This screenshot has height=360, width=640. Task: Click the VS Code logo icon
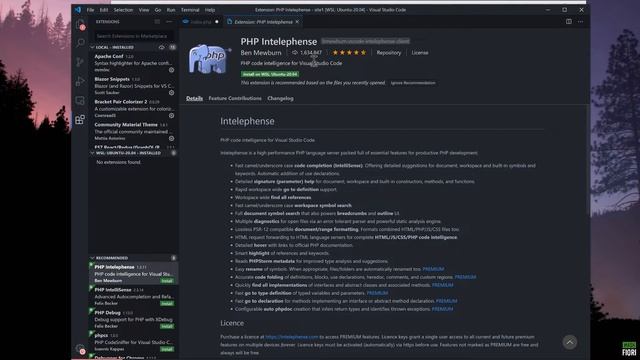[x=78, y=10]
